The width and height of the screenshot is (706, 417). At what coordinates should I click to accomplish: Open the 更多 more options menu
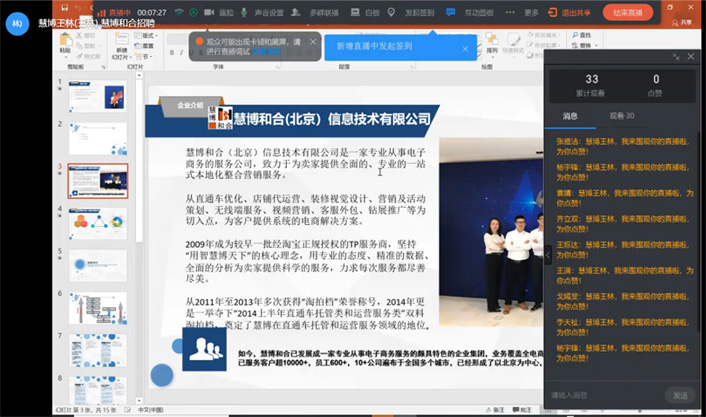click(522, 13)
